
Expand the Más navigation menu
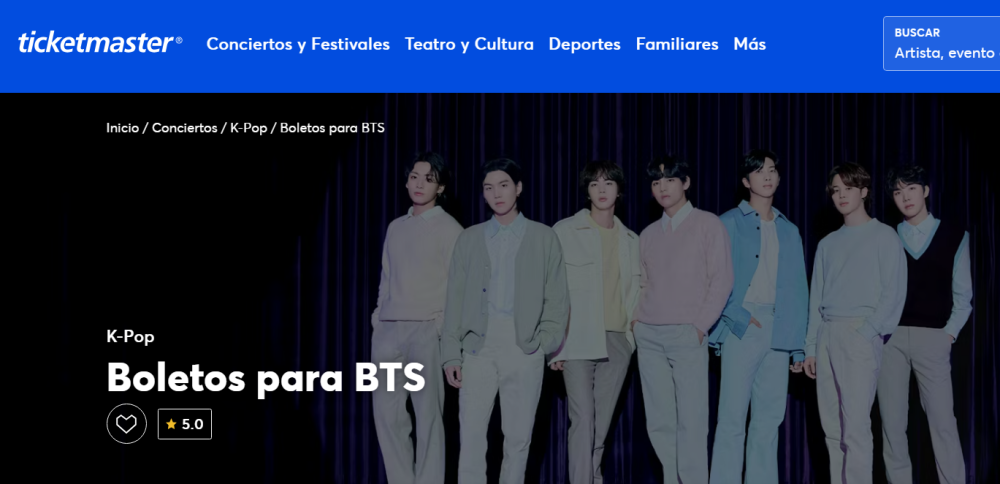pos(749,44)
